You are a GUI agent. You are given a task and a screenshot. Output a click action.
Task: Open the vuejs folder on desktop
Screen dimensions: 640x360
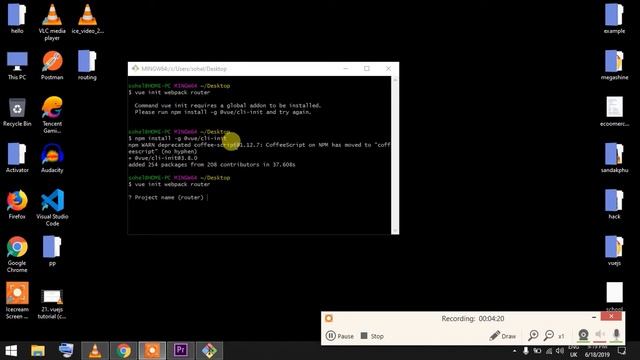[614, 251]
